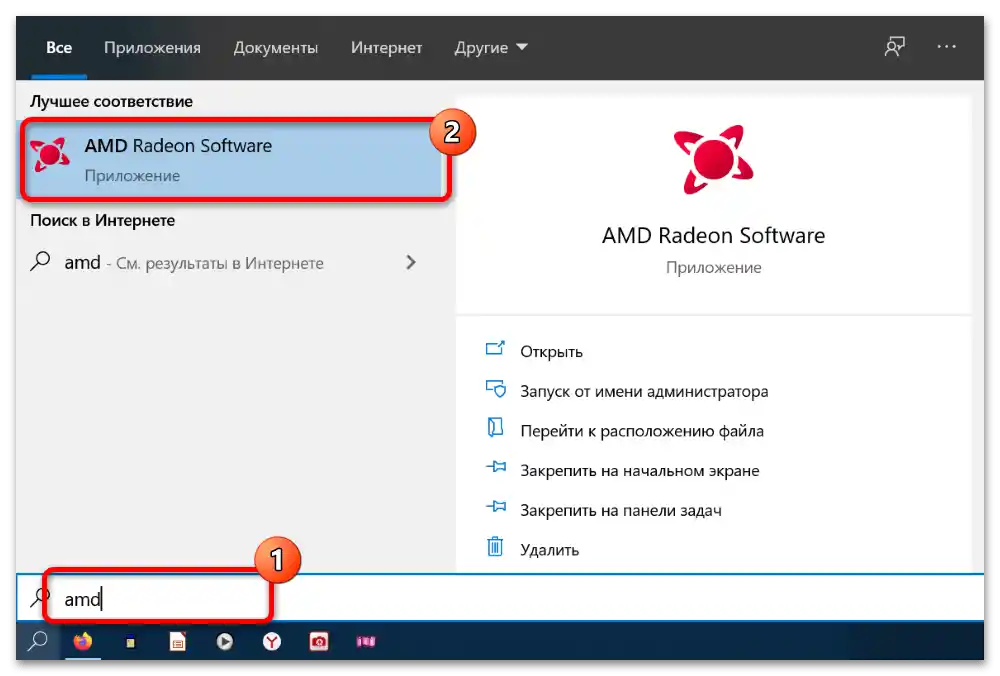Click the Open icon beside Открыть
The width and height of the screenshot is (1000, 676).
[x=495, y=348]
